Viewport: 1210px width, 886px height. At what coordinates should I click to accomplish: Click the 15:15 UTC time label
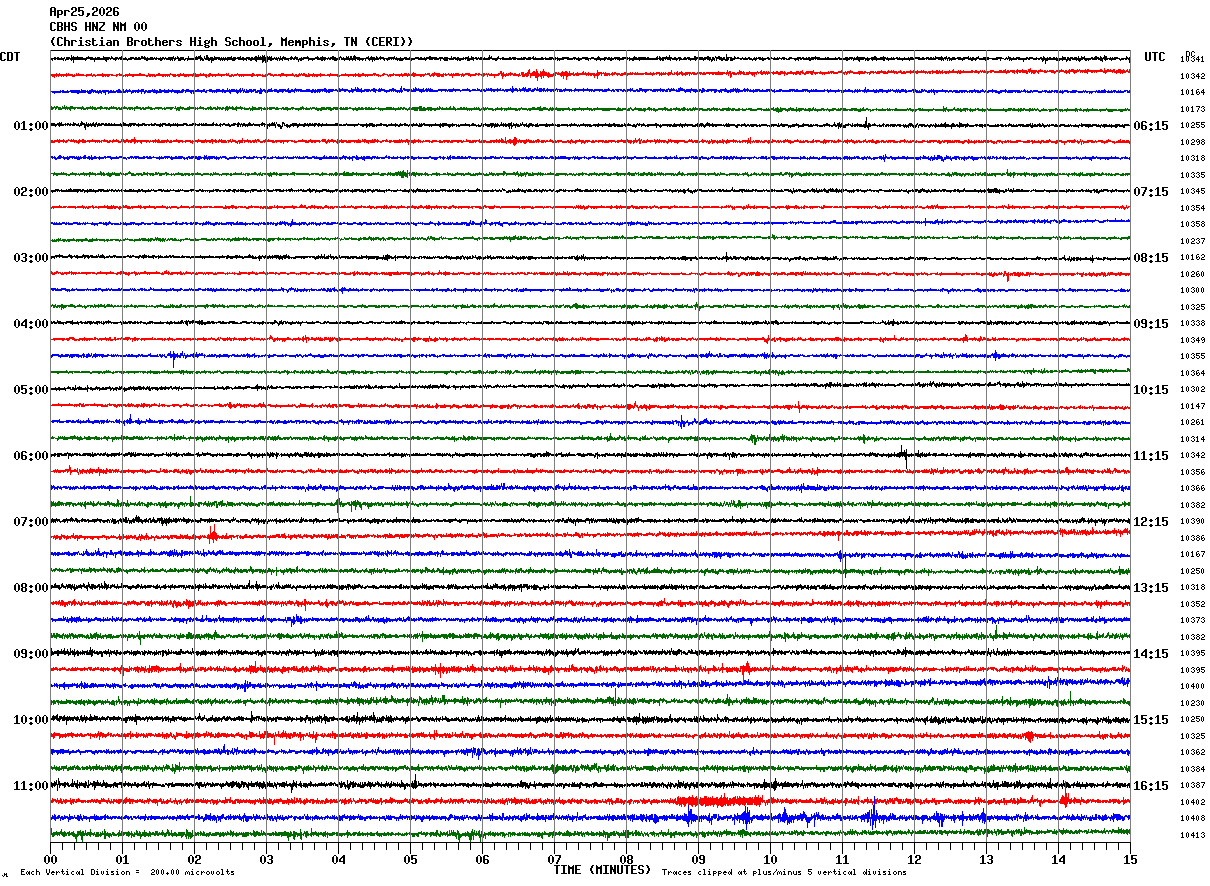click(1151, 720)
